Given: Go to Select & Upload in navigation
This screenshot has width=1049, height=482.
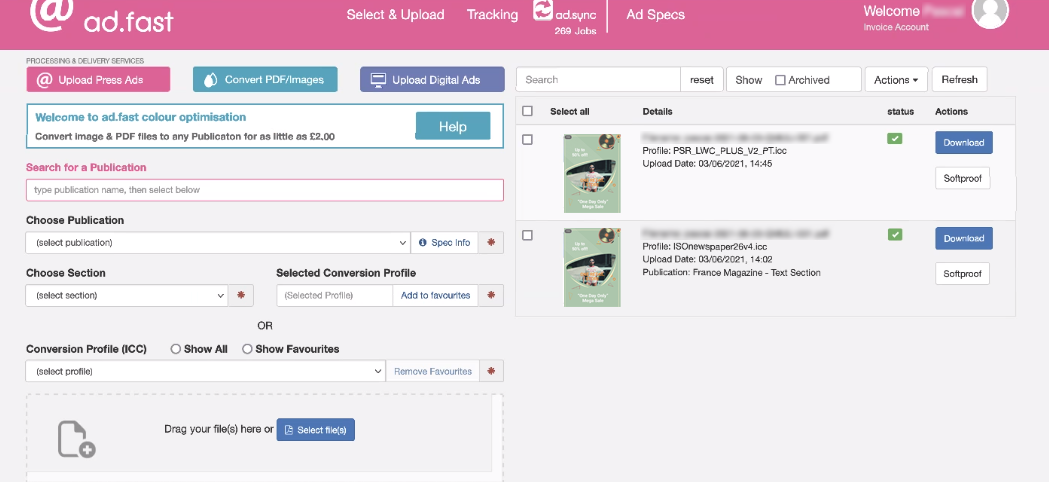Looking at the screenshot, I should 395,15.
